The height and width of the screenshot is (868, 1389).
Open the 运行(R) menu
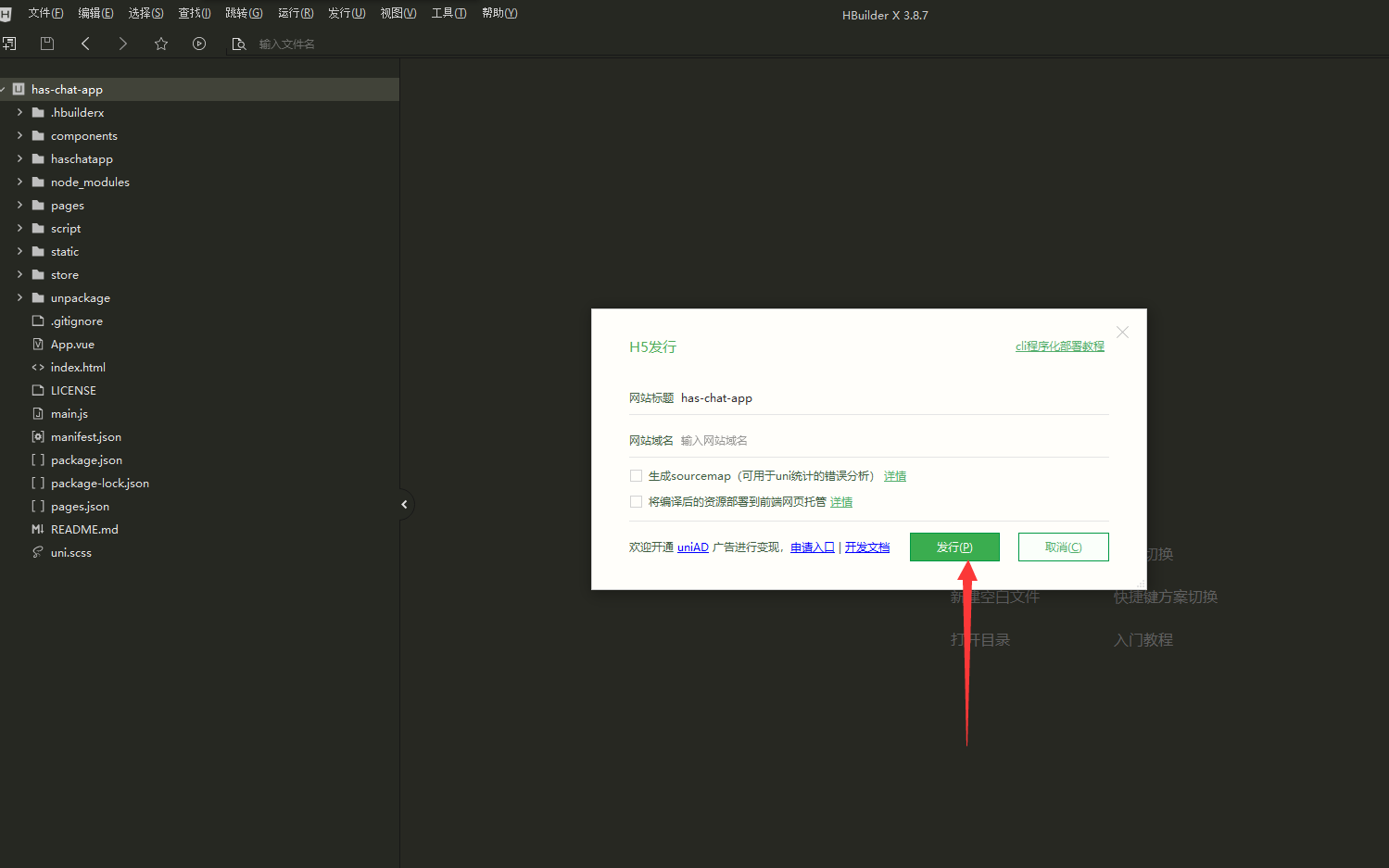tap(296, 13)
